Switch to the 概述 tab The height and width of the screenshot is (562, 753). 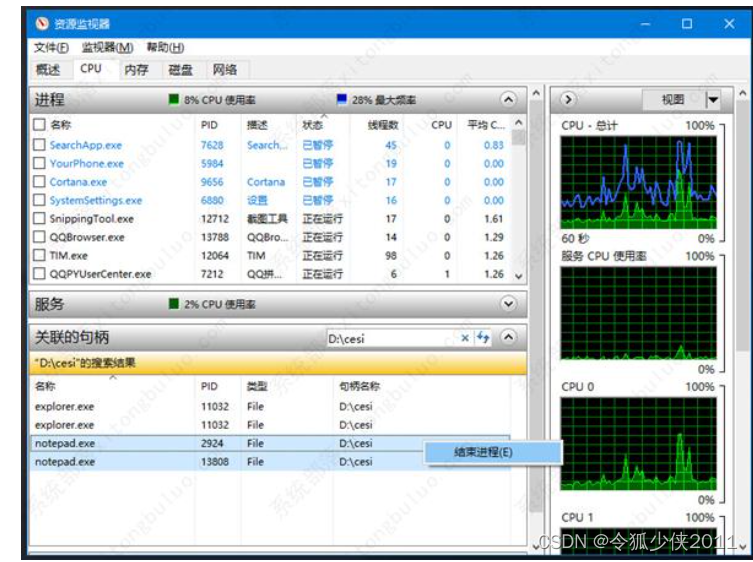tap(48, 70)
